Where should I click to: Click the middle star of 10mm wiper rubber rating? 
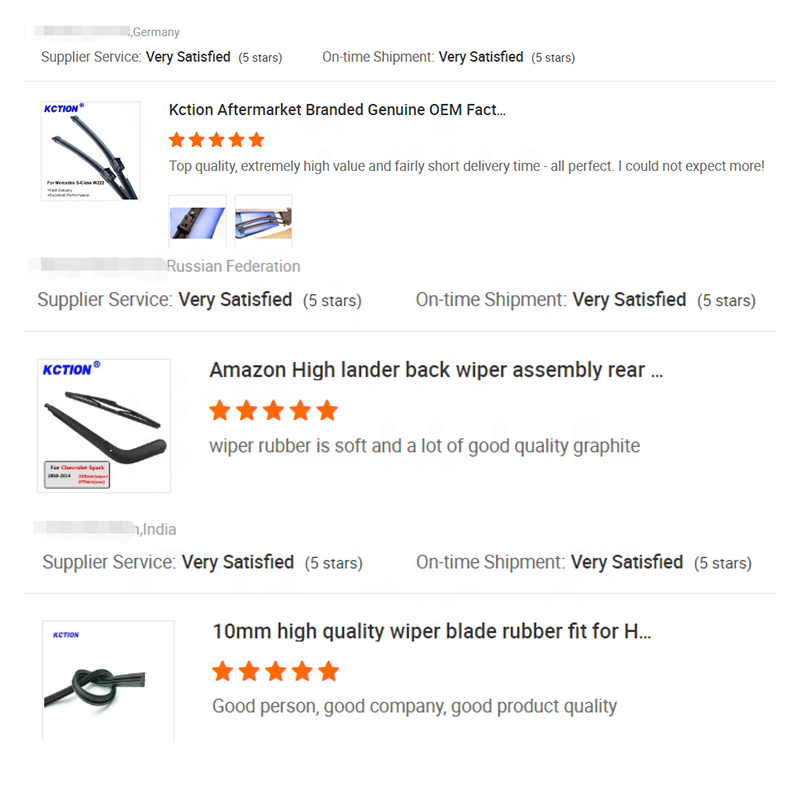(276, 671)
